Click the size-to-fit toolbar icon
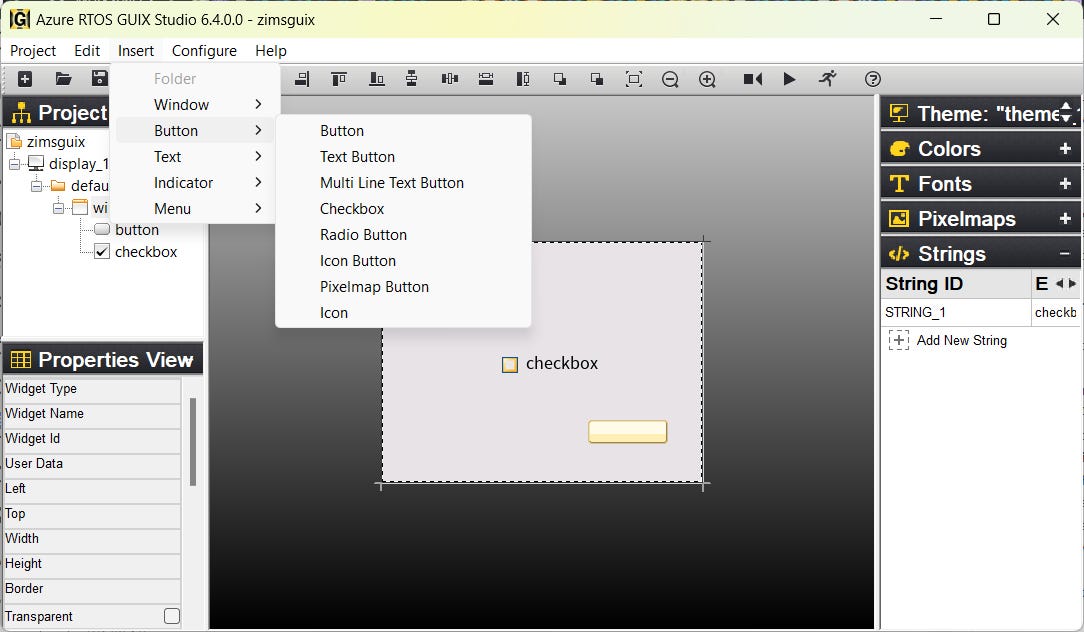The width and height of the screenshot is (1084, 632). point(633,79)
